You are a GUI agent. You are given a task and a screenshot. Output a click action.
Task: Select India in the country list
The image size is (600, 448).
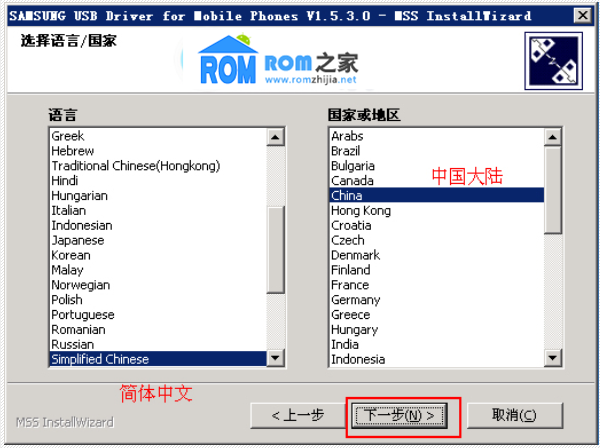coord(437,344)
